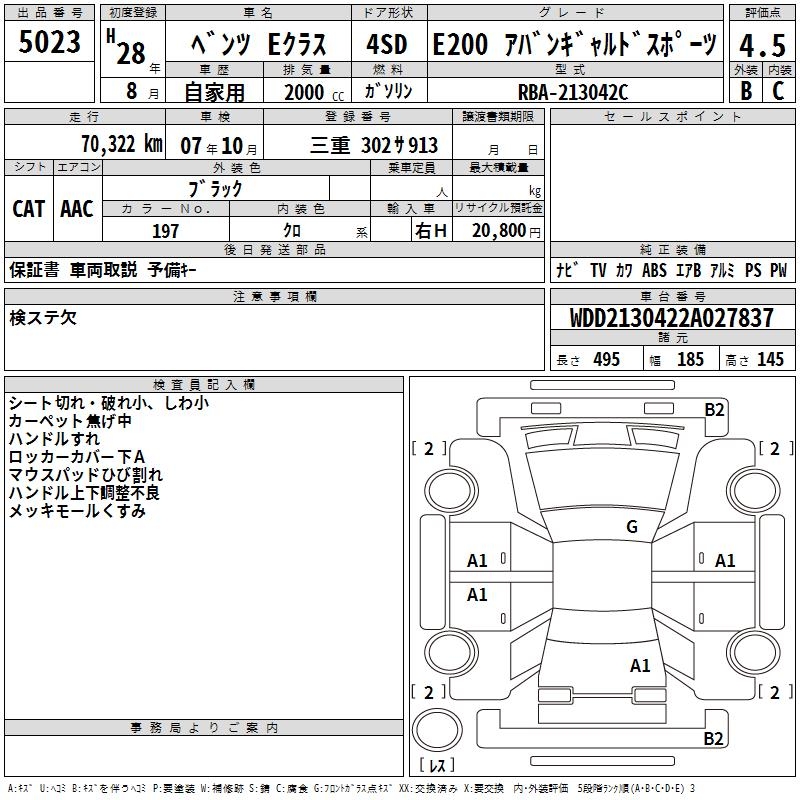
Task: Select inspector note ハンドル上下調整不良
Action: tap(84, 492)
